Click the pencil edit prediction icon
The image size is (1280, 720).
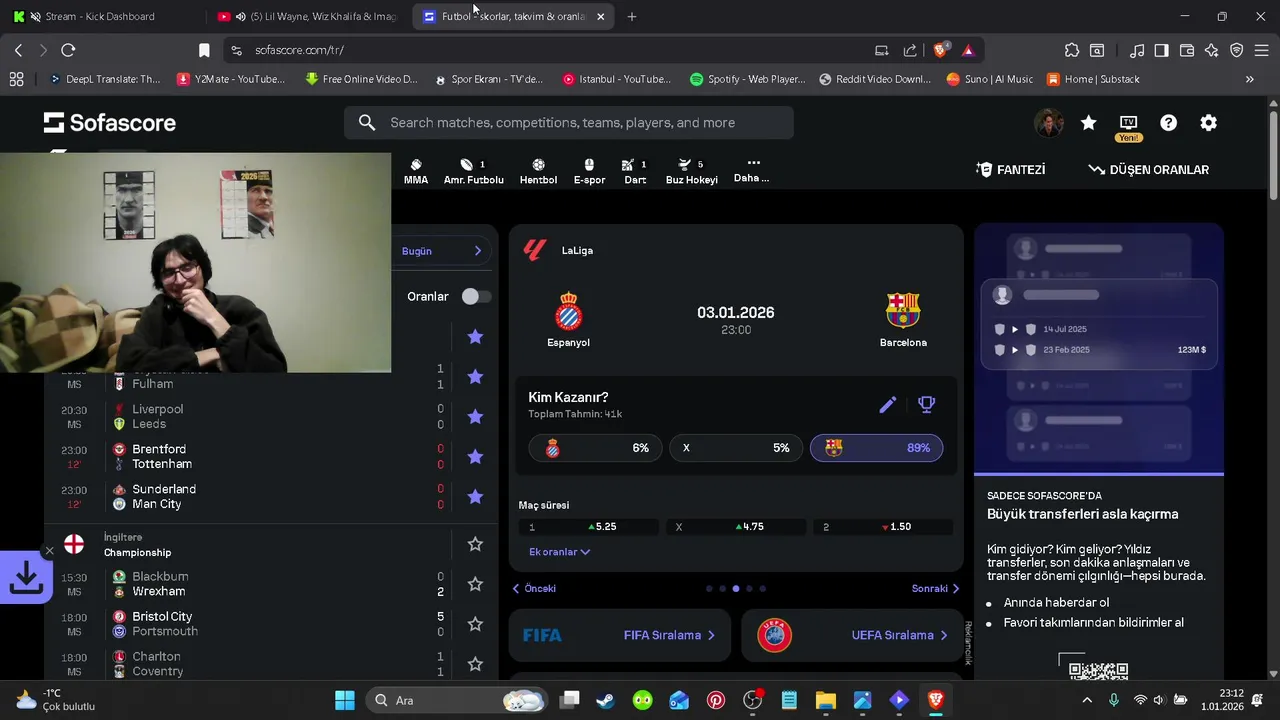pos(887,405)
